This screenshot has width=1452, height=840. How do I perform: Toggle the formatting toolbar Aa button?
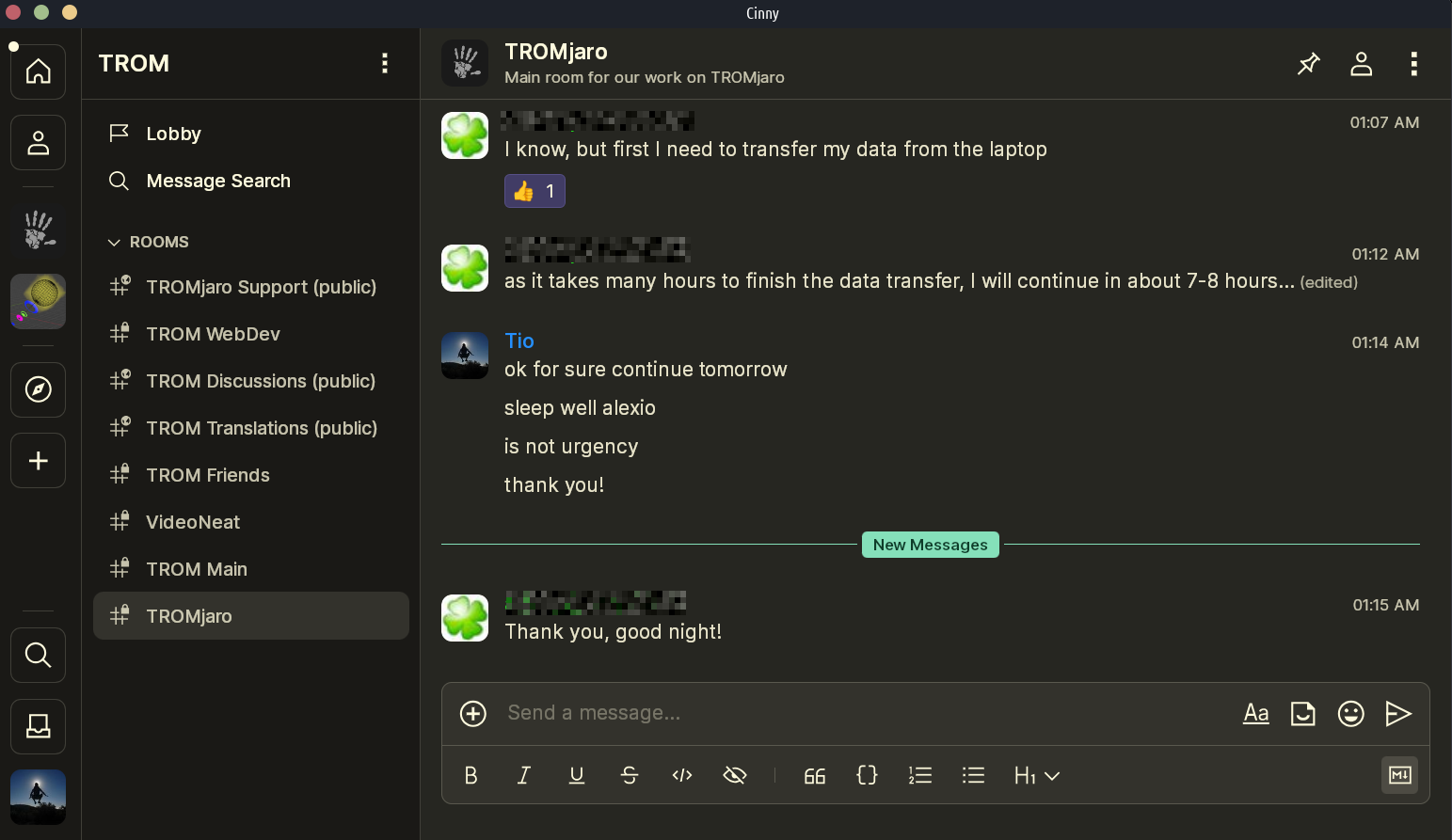[1255, 714]
